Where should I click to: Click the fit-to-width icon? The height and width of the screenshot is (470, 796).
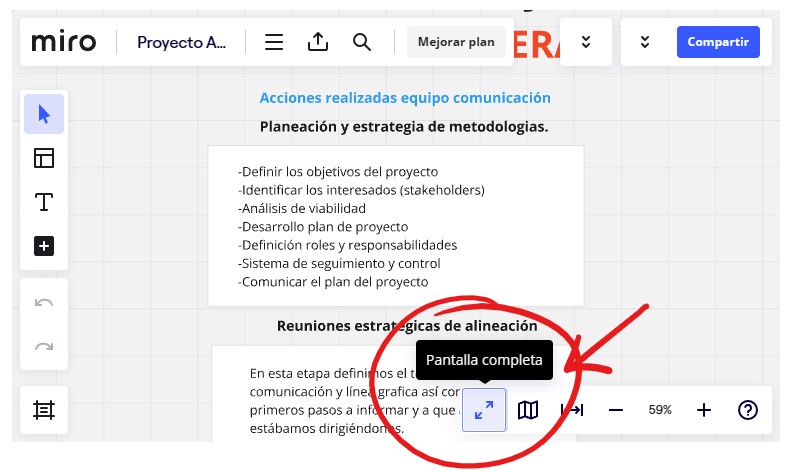point(572,410)
